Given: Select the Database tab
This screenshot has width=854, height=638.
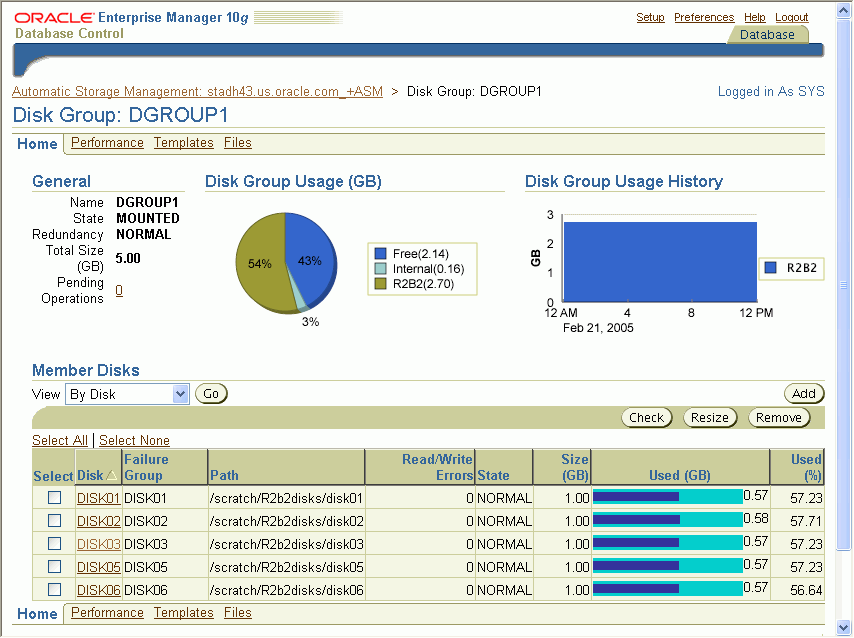Looking at the screenshot, I should pos(767,34).
